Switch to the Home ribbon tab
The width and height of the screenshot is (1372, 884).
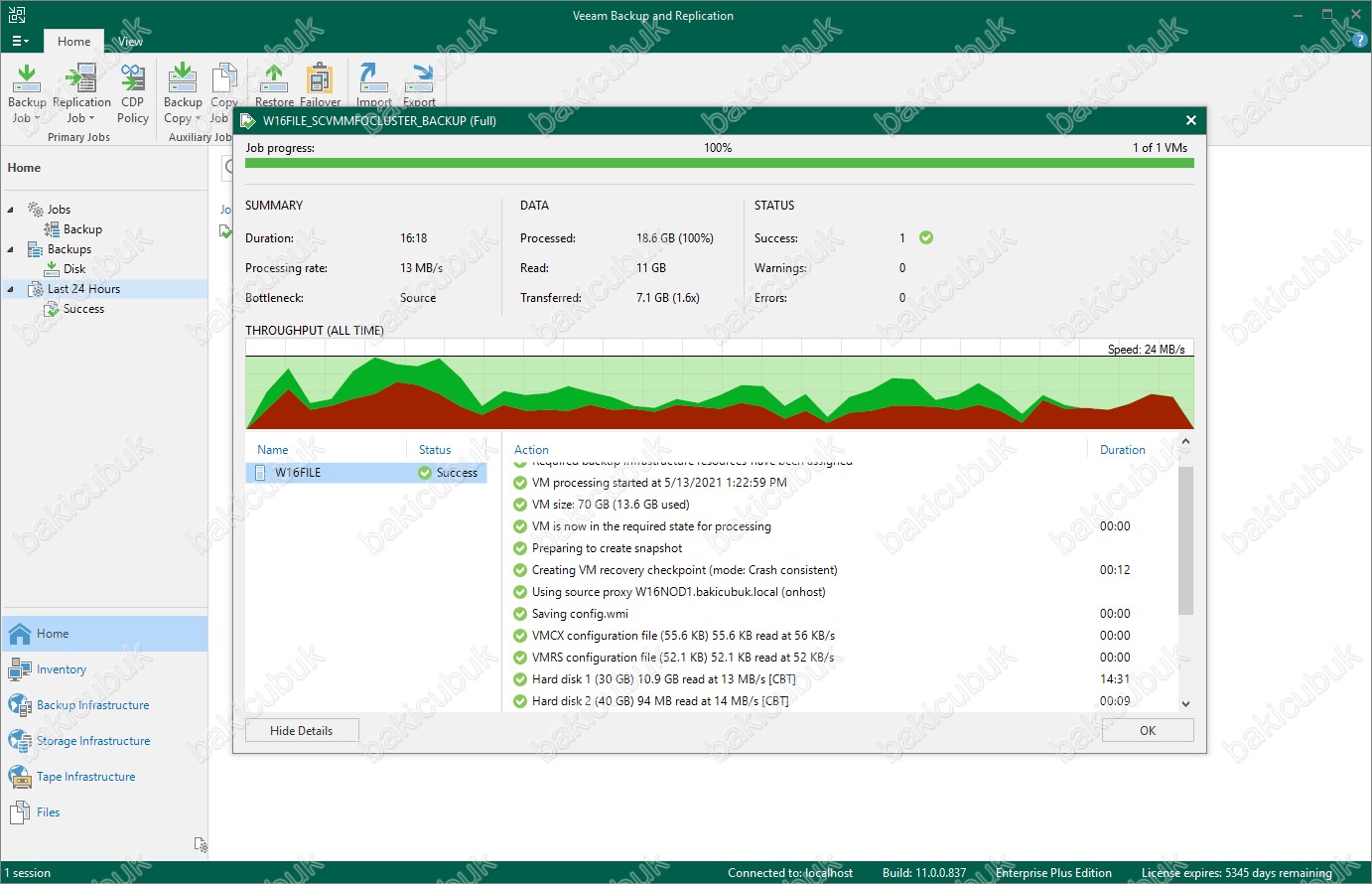pyautogui.click(x=74, y=42)
